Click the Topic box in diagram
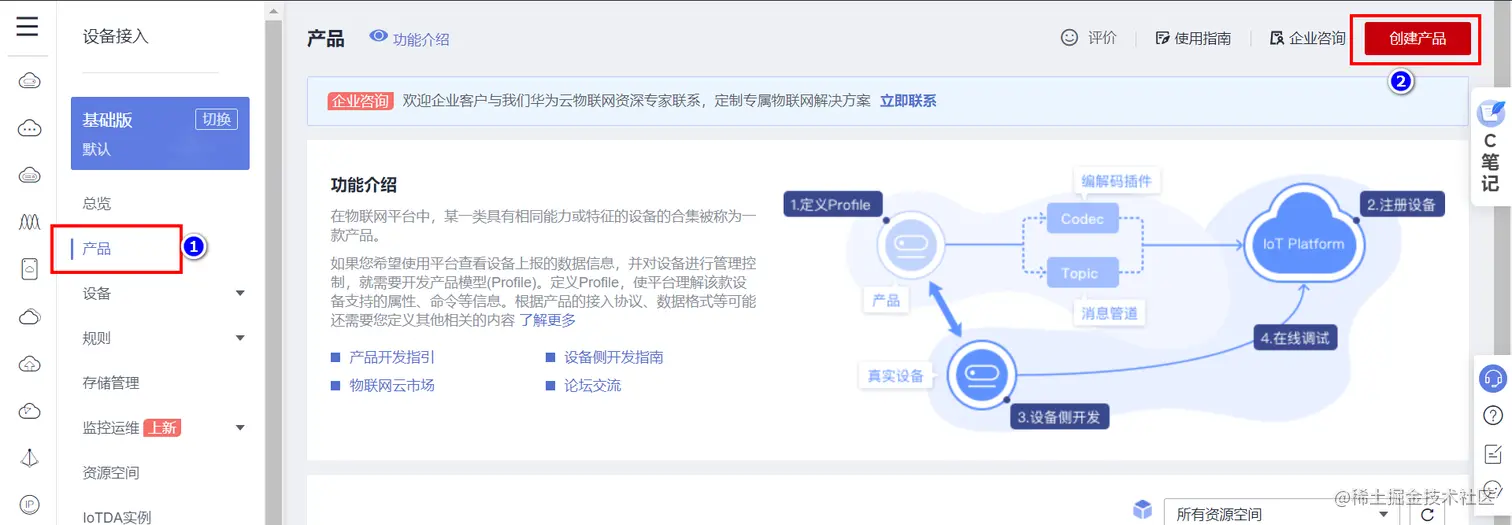 1080,273
